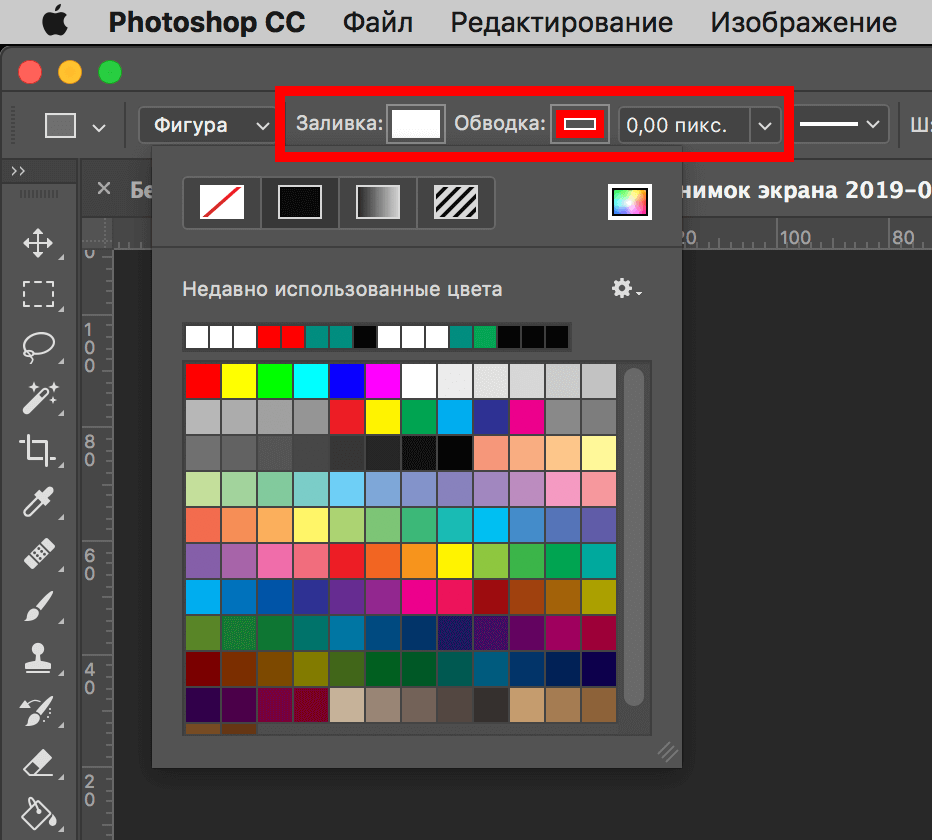Screen dimensions: 932x840
Task: Open the Редактирование menu
Action: pos(561,22)
